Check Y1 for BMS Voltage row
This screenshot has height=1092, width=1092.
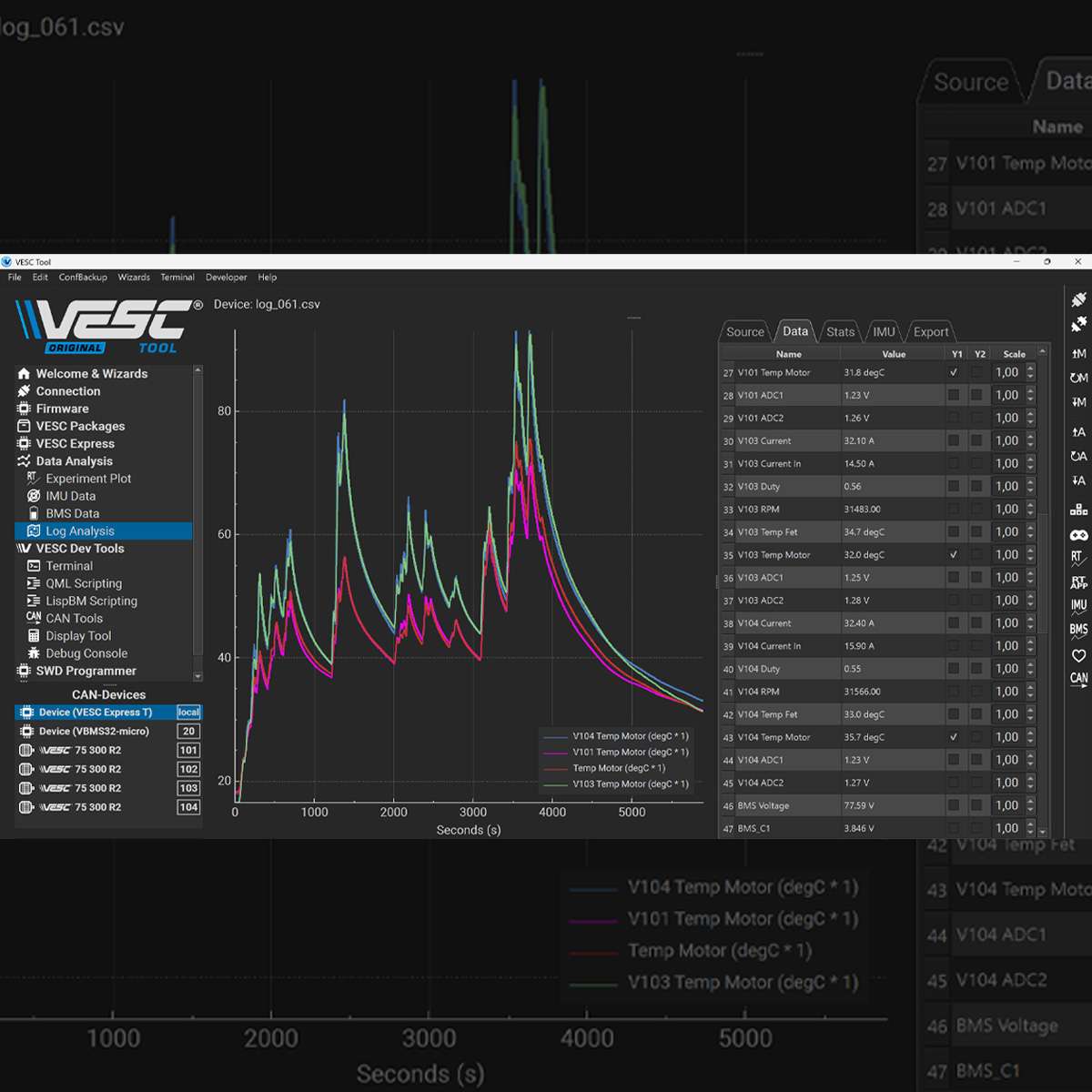click(x=954, y=805)
